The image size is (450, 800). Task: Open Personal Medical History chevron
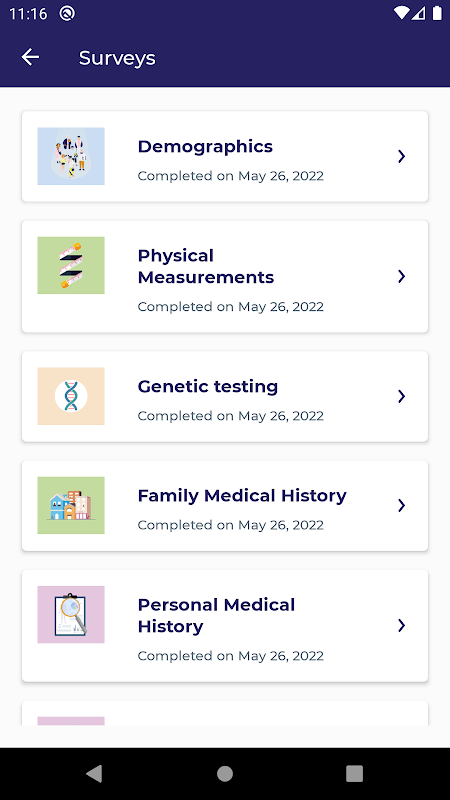point(402,626)
